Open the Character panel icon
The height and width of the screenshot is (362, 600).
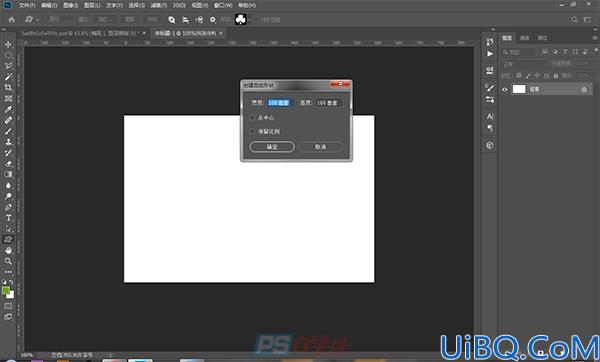490,116
